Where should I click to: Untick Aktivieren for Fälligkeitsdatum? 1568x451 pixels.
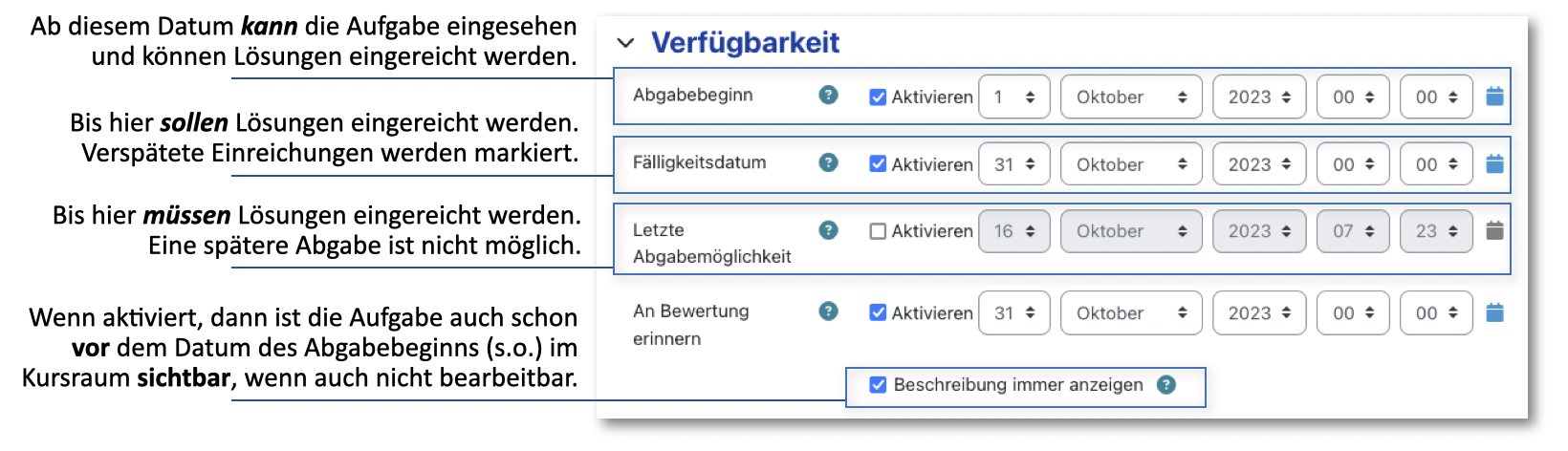(878, 164)
